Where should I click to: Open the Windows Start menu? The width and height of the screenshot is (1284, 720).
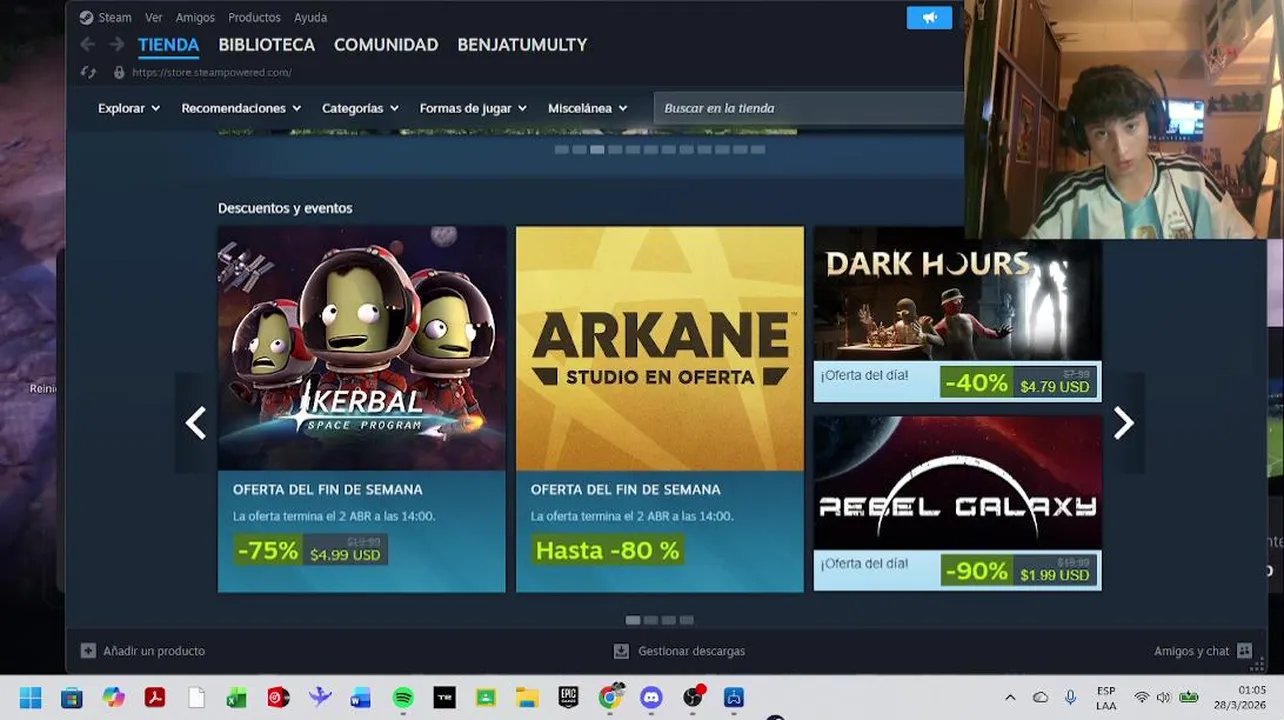(30, 698)
